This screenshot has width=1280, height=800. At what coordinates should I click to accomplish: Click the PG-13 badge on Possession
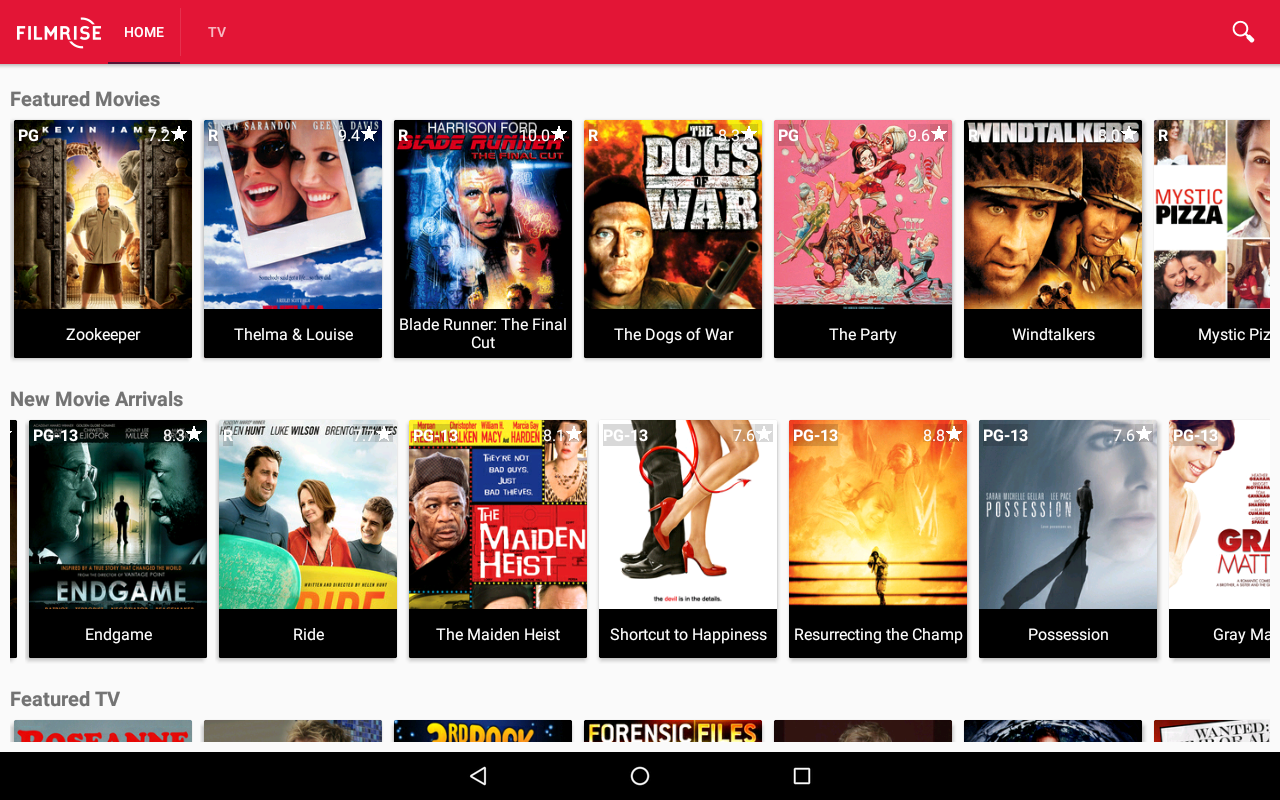[x=1006, y=435]
